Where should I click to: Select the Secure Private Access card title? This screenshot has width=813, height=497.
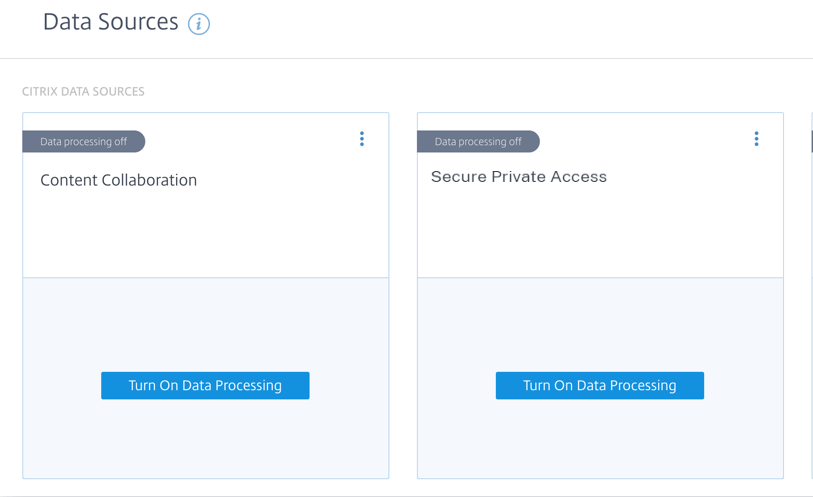coord(518,177)
